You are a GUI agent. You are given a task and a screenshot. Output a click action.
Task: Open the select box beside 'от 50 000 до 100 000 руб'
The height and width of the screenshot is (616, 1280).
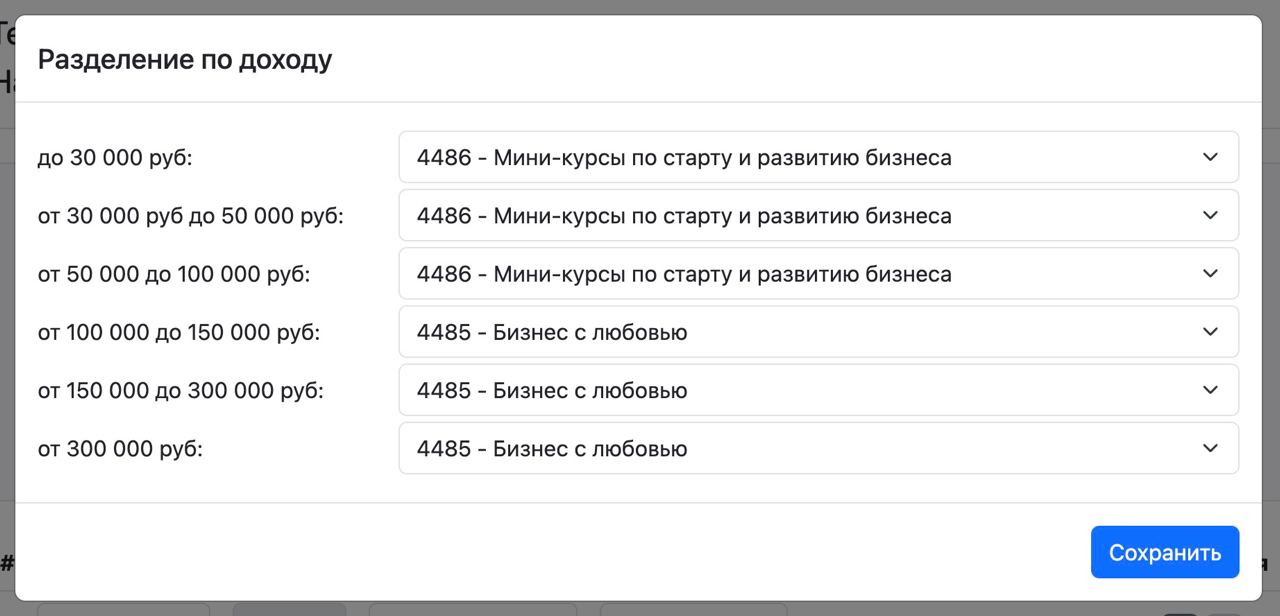coord(819,273)
